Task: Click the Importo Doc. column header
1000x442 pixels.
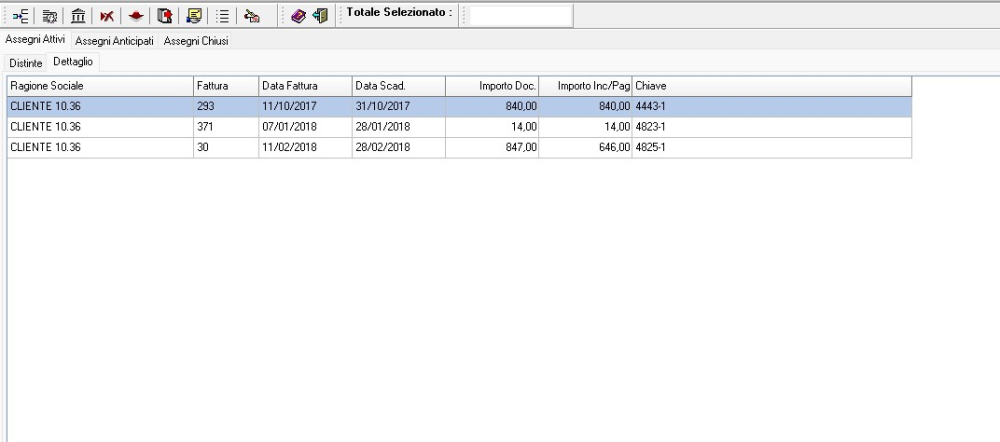Action: (492, 85)
